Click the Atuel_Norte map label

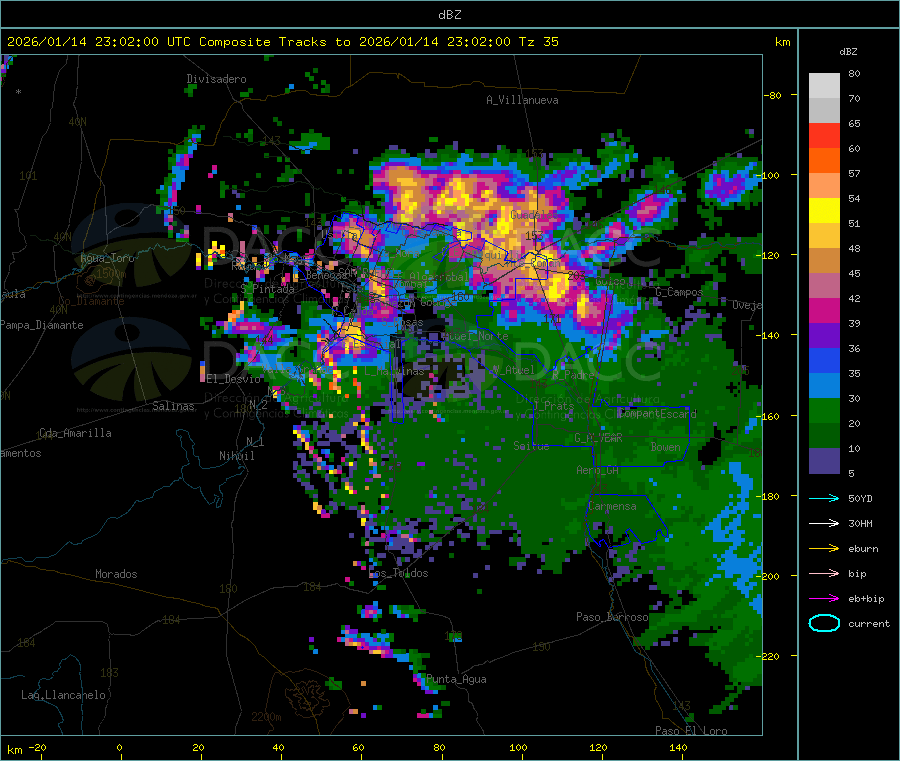pyautogui.click(x=475, y=336)
